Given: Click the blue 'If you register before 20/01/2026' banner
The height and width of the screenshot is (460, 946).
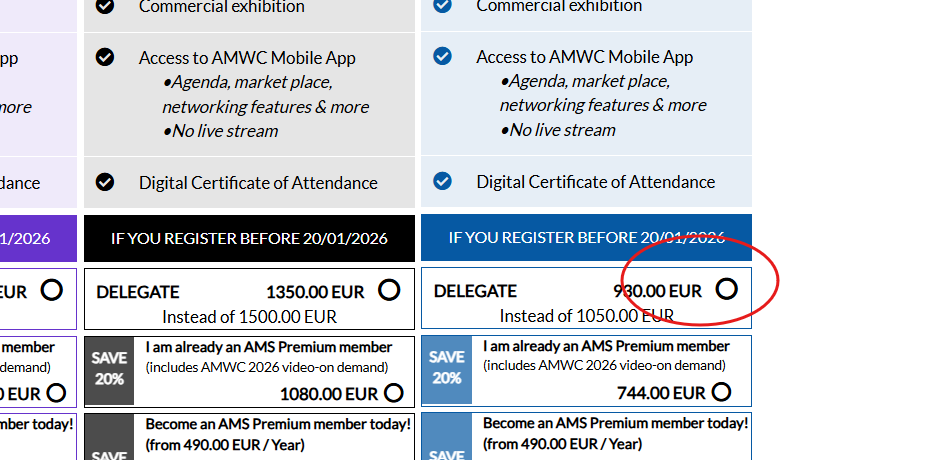Looking at the screenshot, I should [586, 238].
